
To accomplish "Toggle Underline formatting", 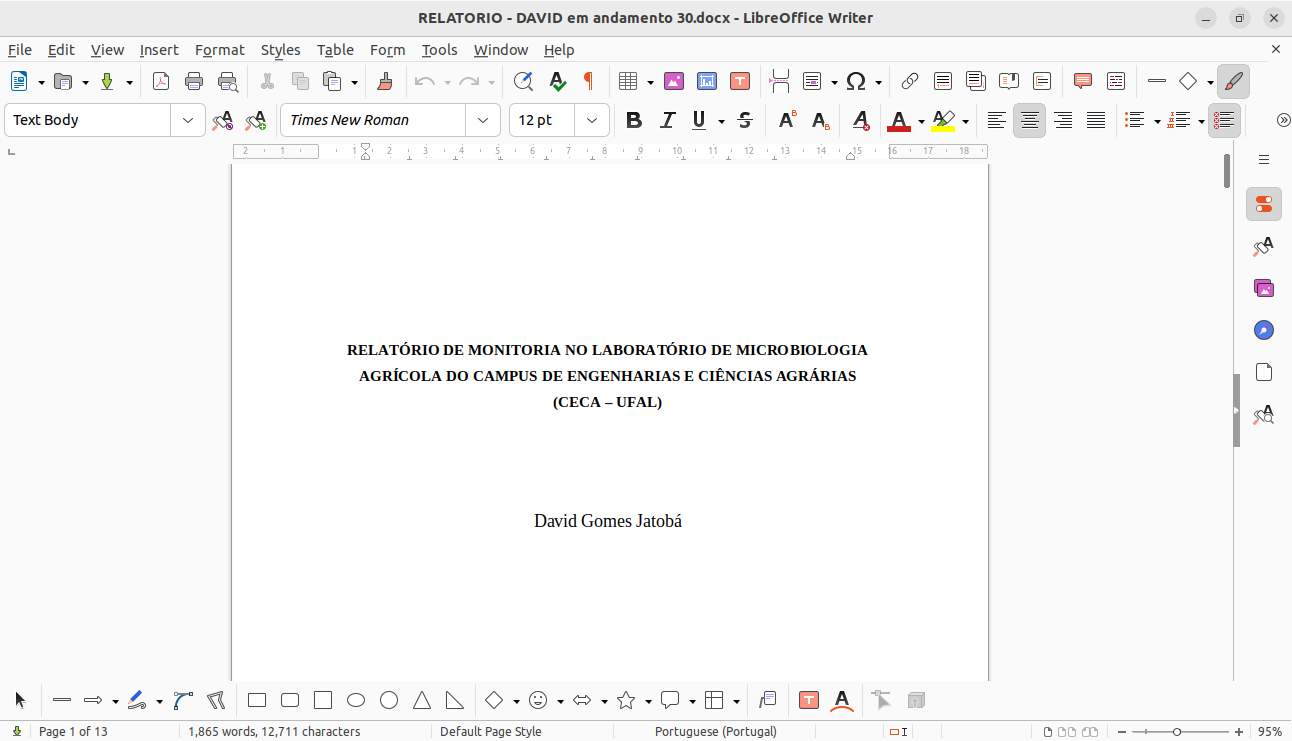I will click(x=699, y=120).
